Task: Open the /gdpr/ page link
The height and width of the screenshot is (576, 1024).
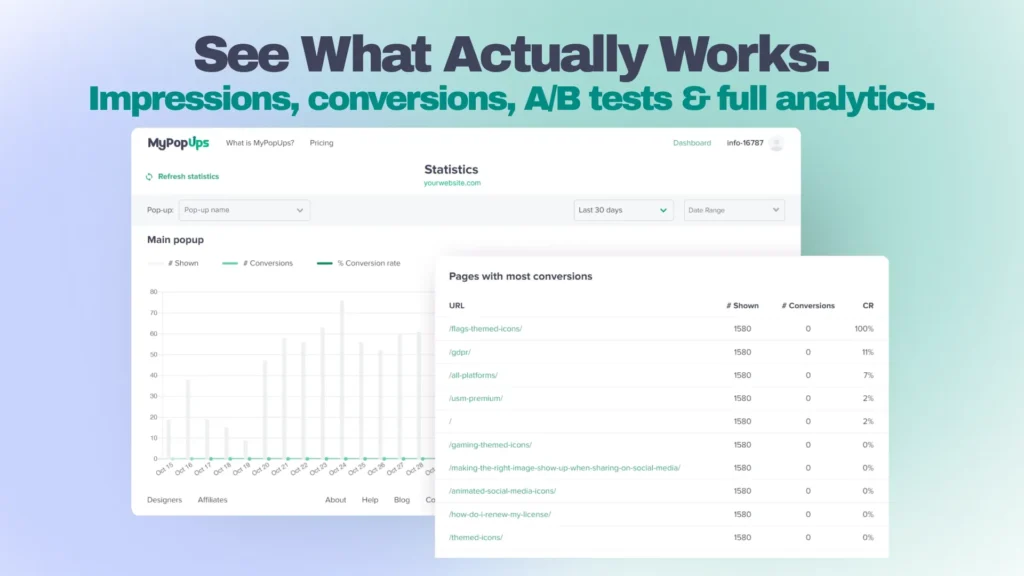Action: 462,352
